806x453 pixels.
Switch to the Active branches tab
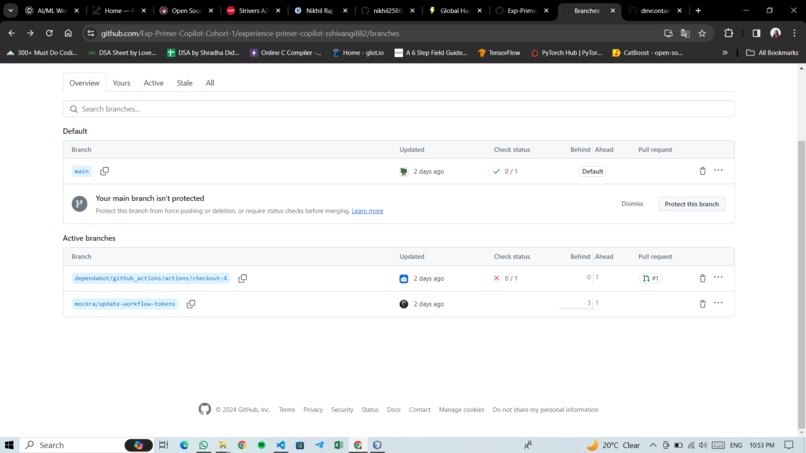(x=153, y=83)
